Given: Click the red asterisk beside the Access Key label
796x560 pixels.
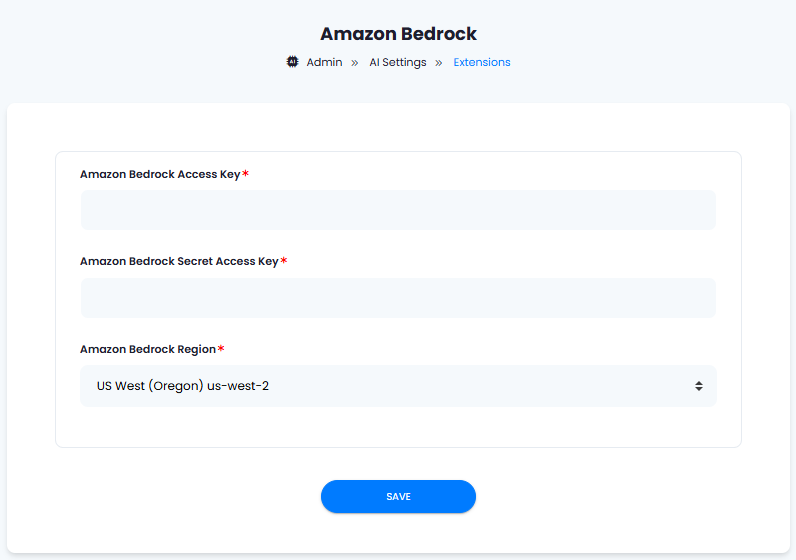Looking at the screenshot, I should [x=245, y=173].
